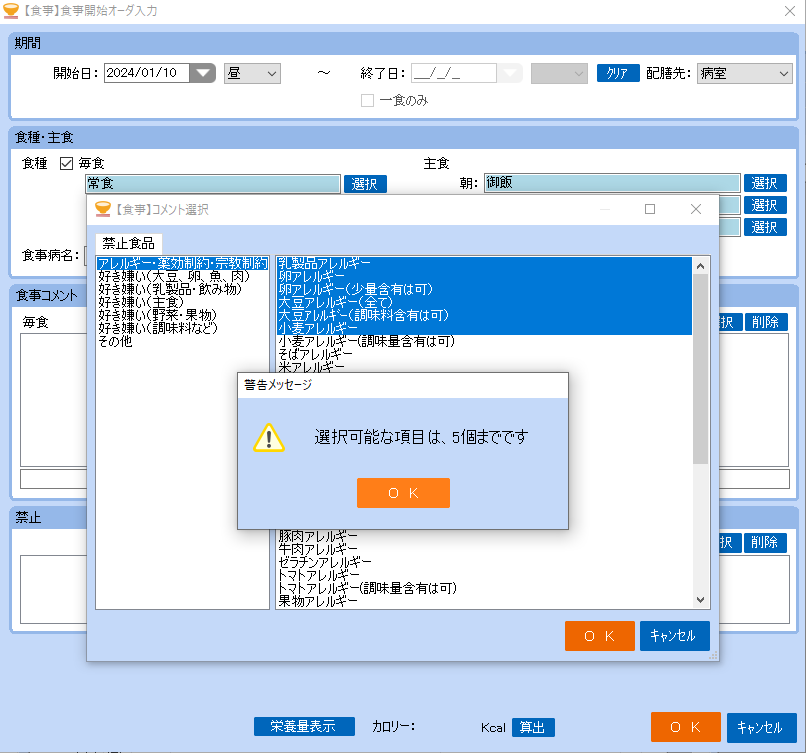806x753 pixels.
Task: Click the 栄養量表示 button
Action: point(304,726)
